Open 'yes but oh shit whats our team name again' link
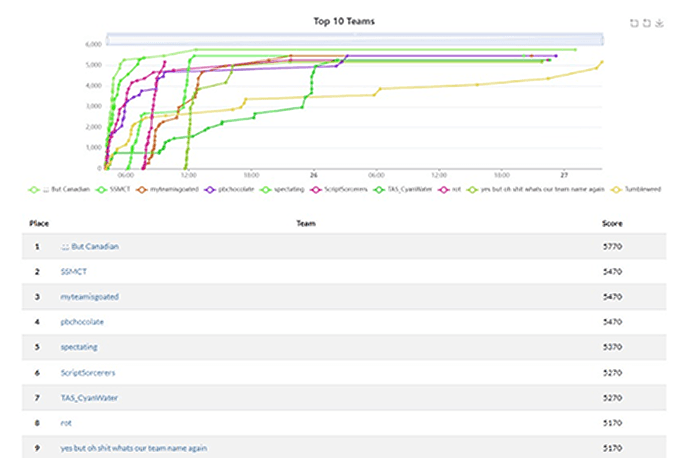The height and width of the screenshot is (458, 674). coord(134,448)
